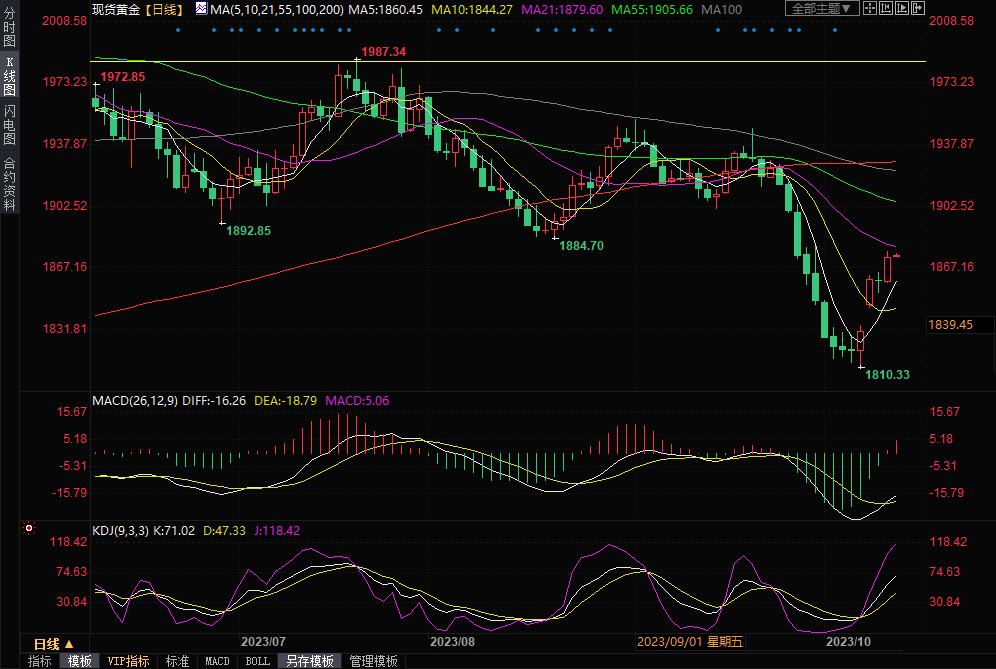
Task: Switch to the 分时图 side tab
Action: click(9, 29)
